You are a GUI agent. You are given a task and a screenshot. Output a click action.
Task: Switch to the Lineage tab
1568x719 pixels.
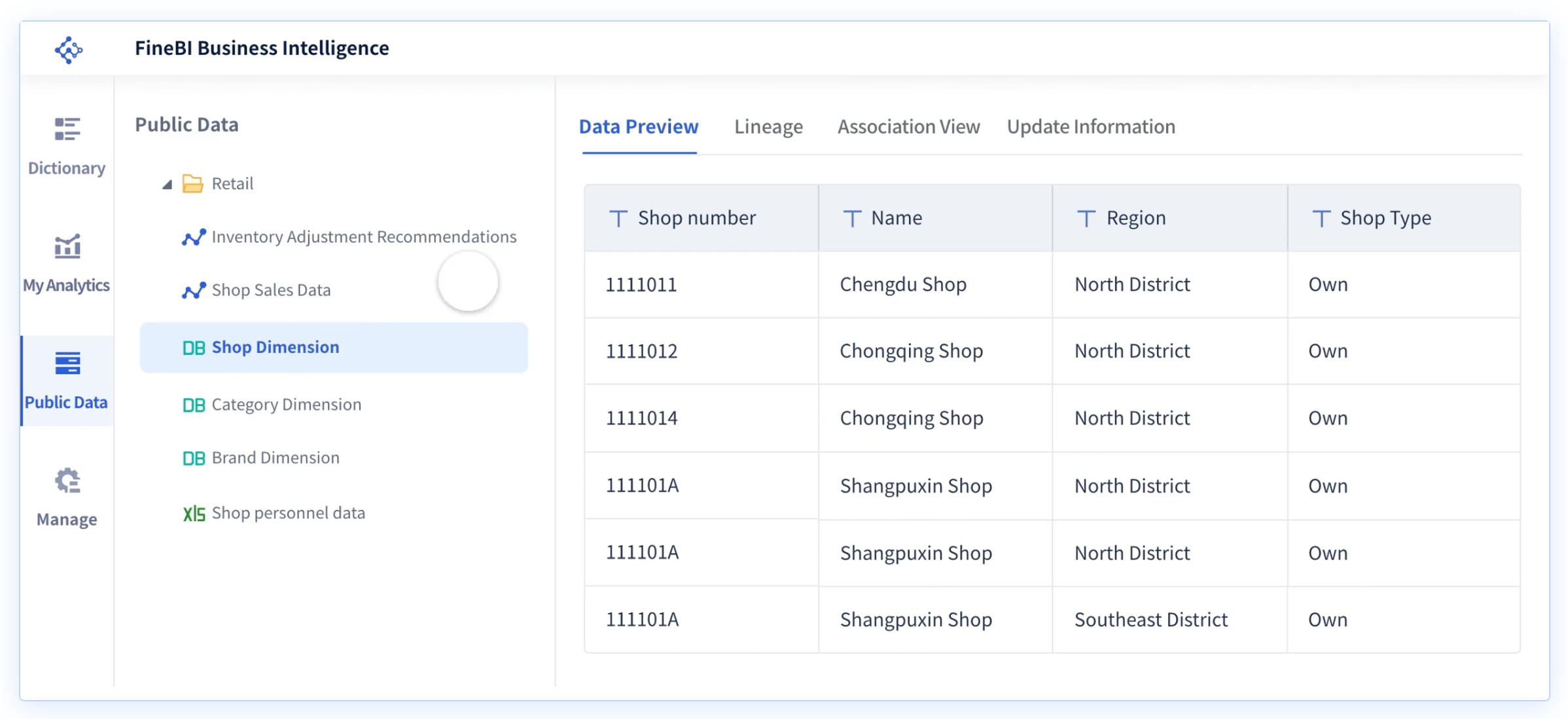coord(768,126)
